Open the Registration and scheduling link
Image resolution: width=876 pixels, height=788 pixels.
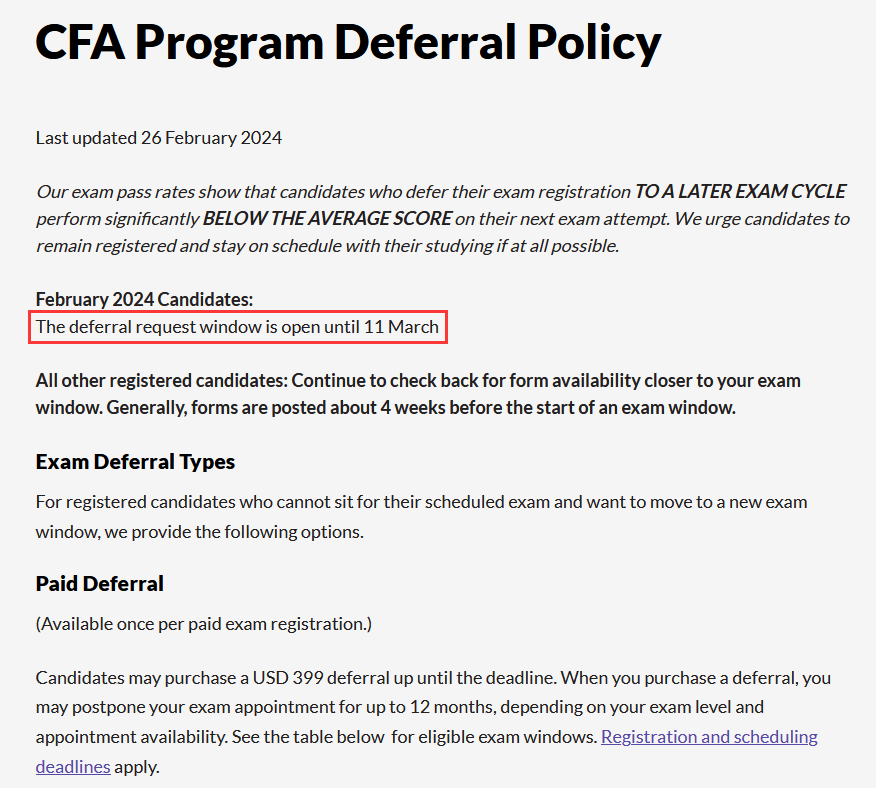coord(709,737)
